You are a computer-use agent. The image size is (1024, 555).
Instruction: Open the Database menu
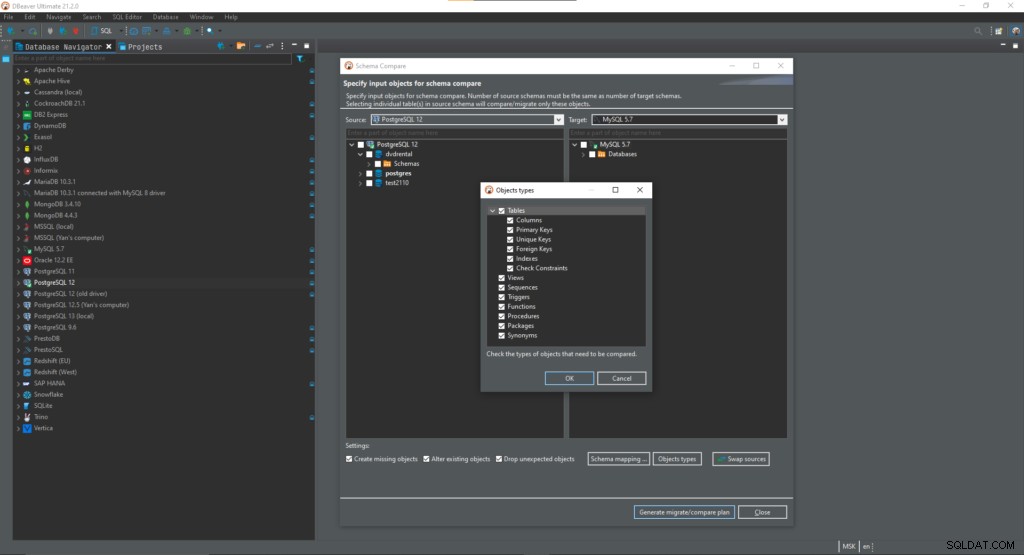[x=165, y=17]
